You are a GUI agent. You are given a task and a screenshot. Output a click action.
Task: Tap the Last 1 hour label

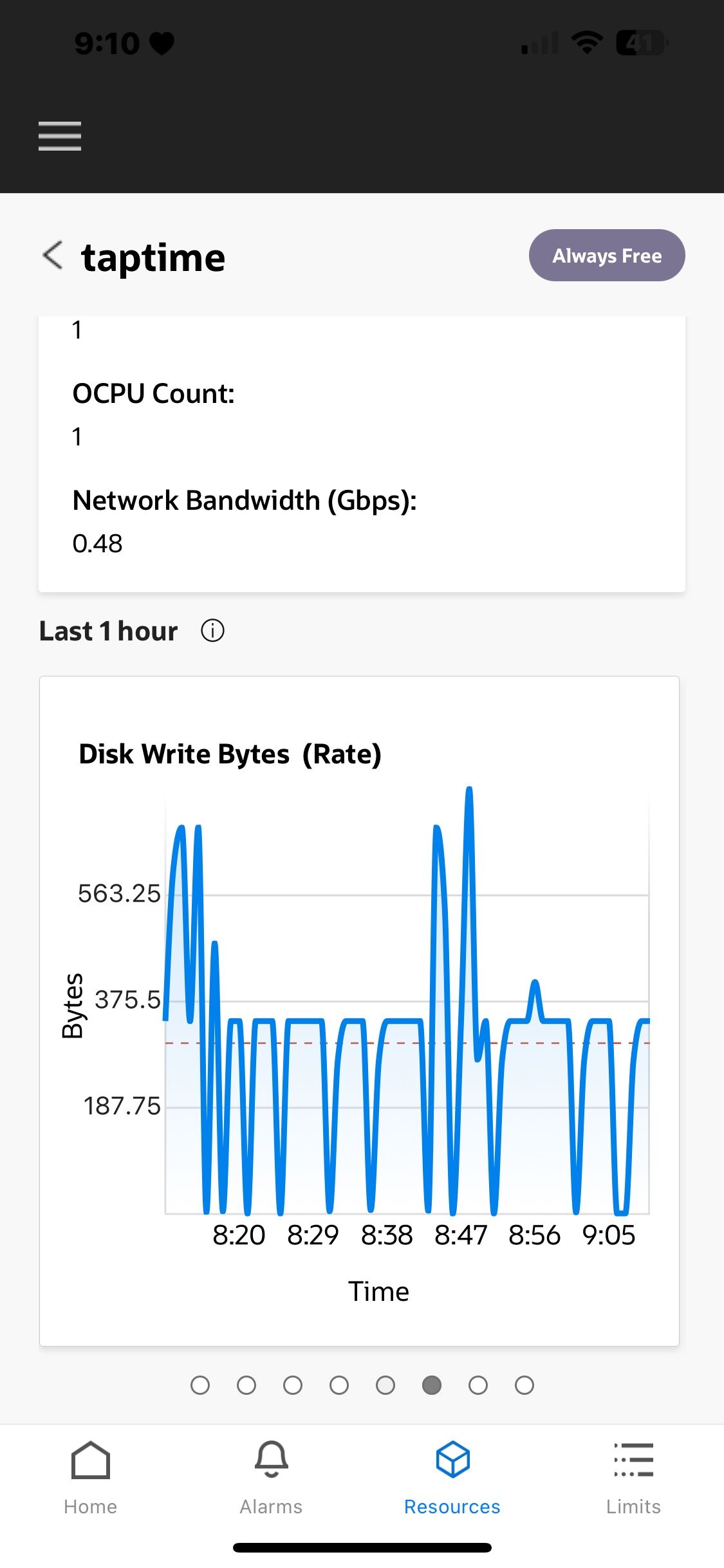108,631
